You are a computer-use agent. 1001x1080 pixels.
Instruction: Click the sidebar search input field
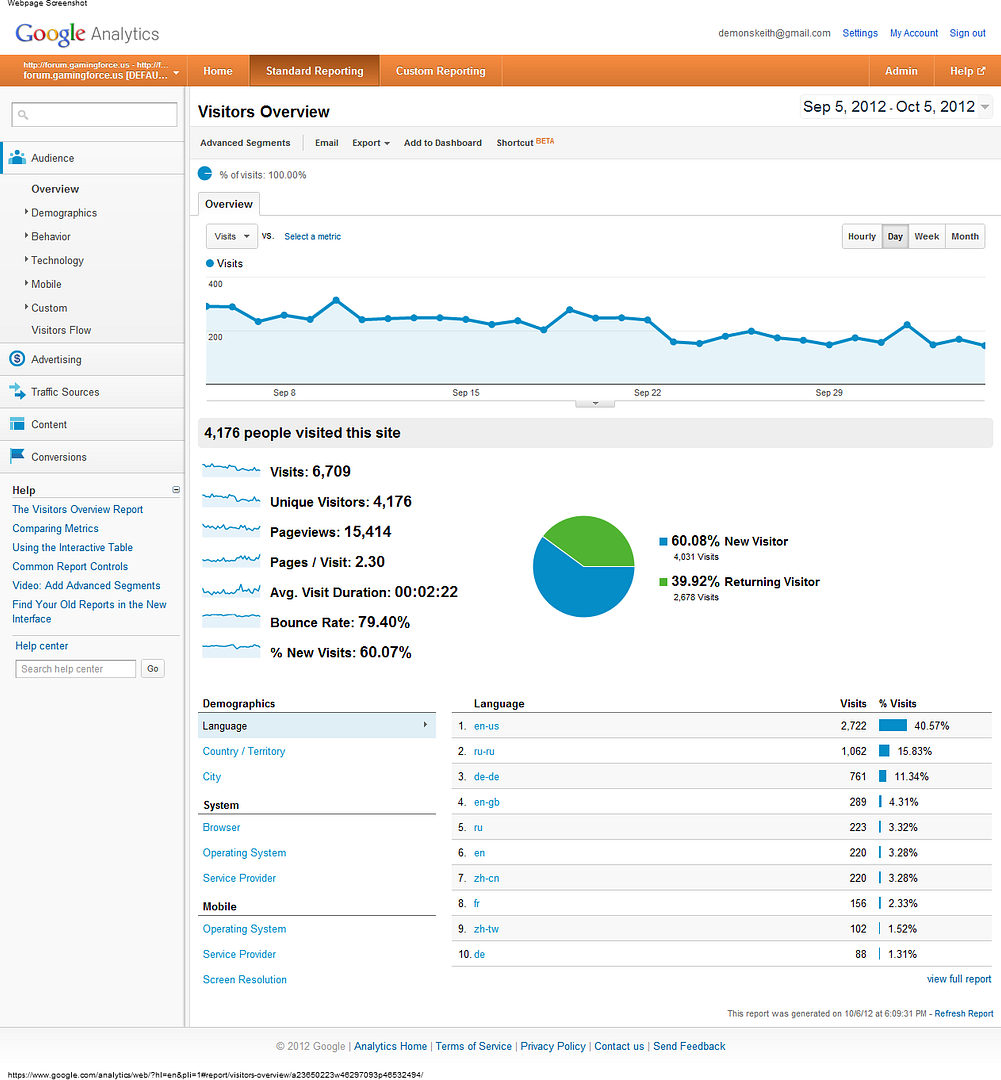click(x=94, y=115)
